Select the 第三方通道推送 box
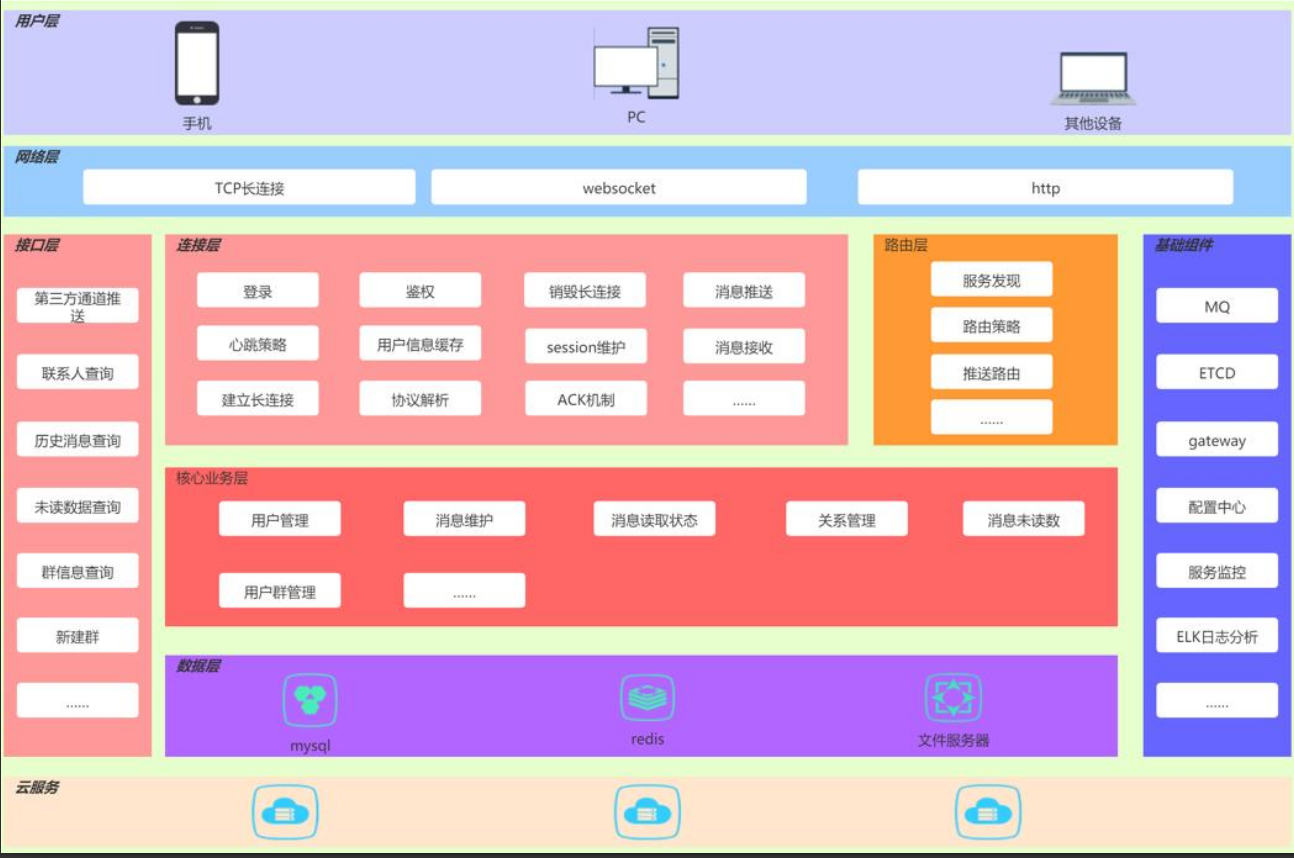 click(x=78, y=306)
